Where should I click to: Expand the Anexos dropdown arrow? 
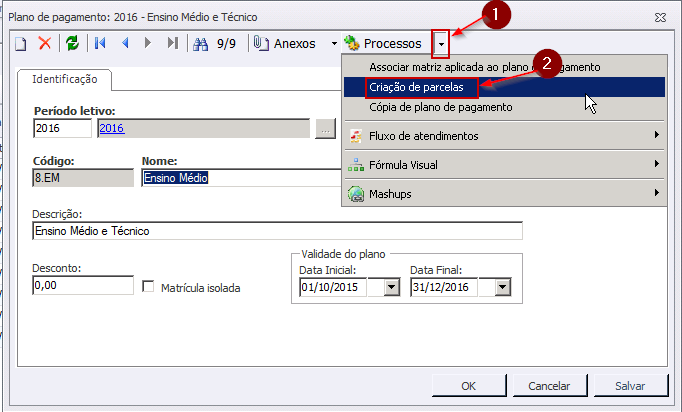click(334, 44)
